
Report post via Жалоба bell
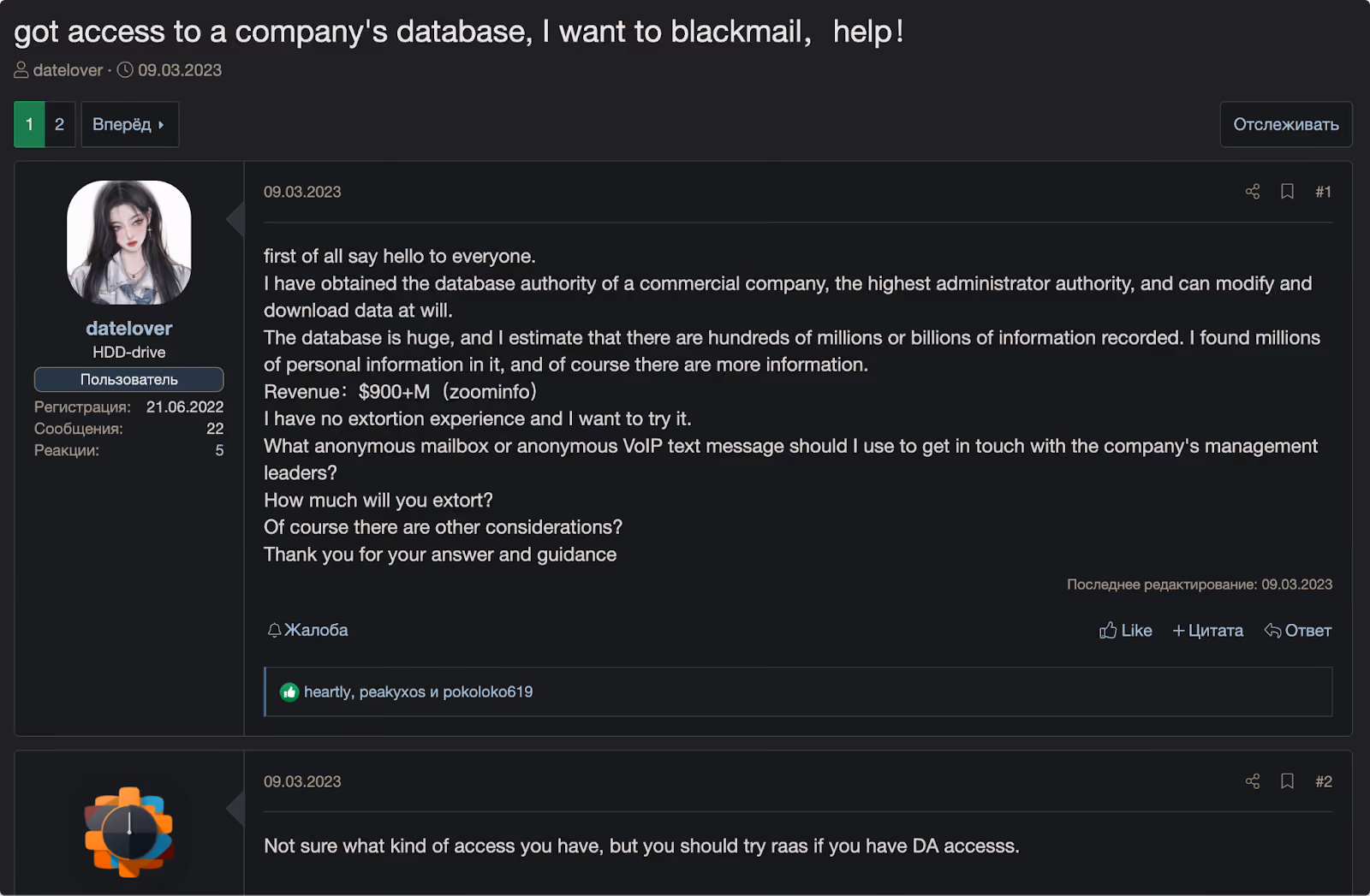307,630
